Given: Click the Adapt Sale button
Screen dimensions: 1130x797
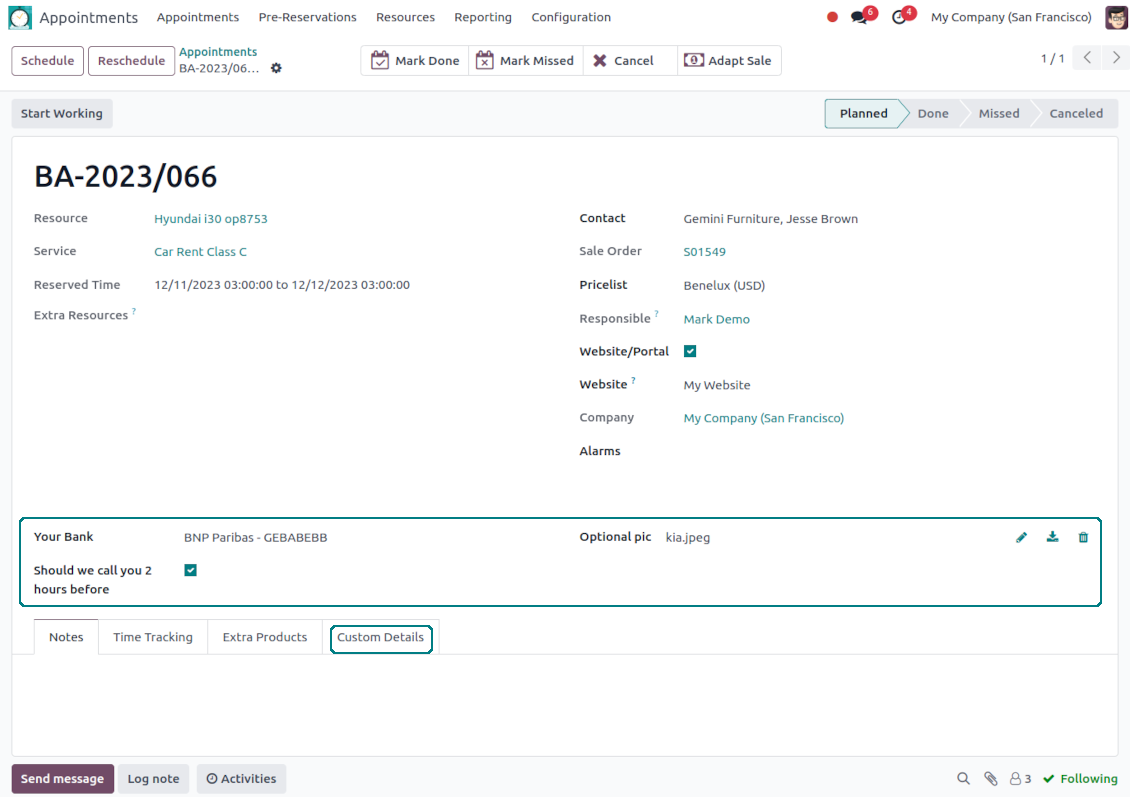Looking at the screenshot, I should coord(729,61).
